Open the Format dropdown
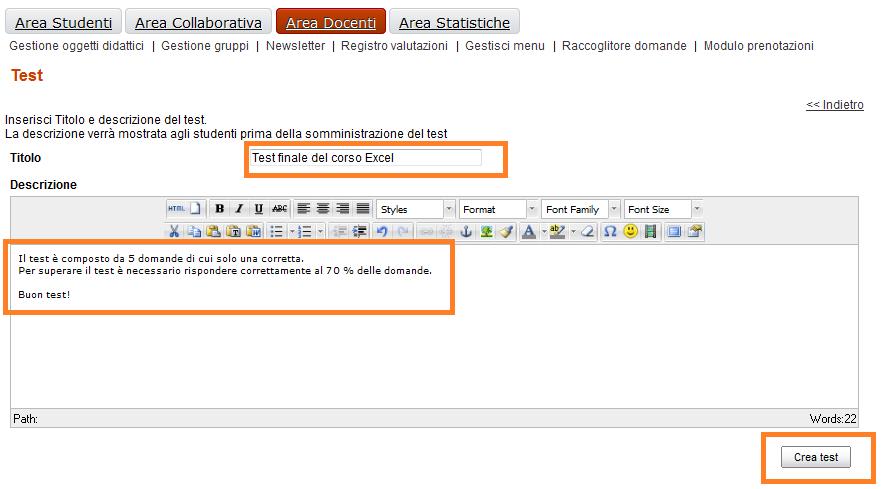The height and width of the screenshot is (489, 891). point(498,209)
